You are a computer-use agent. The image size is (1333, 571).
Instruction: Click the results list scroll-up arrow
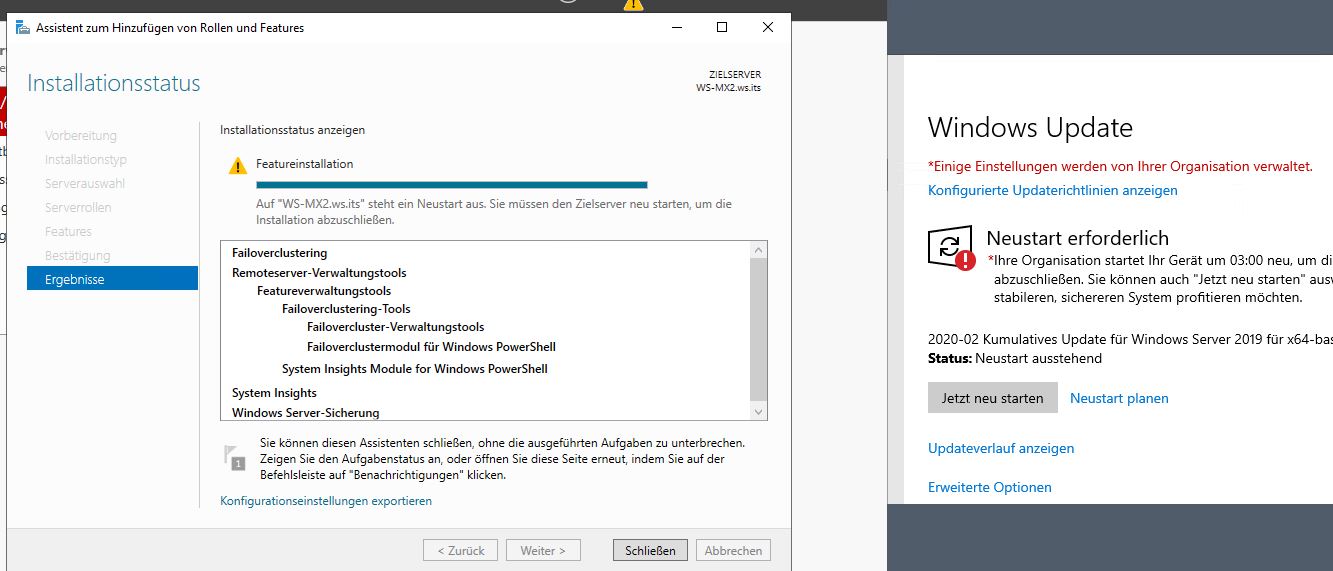758,249
